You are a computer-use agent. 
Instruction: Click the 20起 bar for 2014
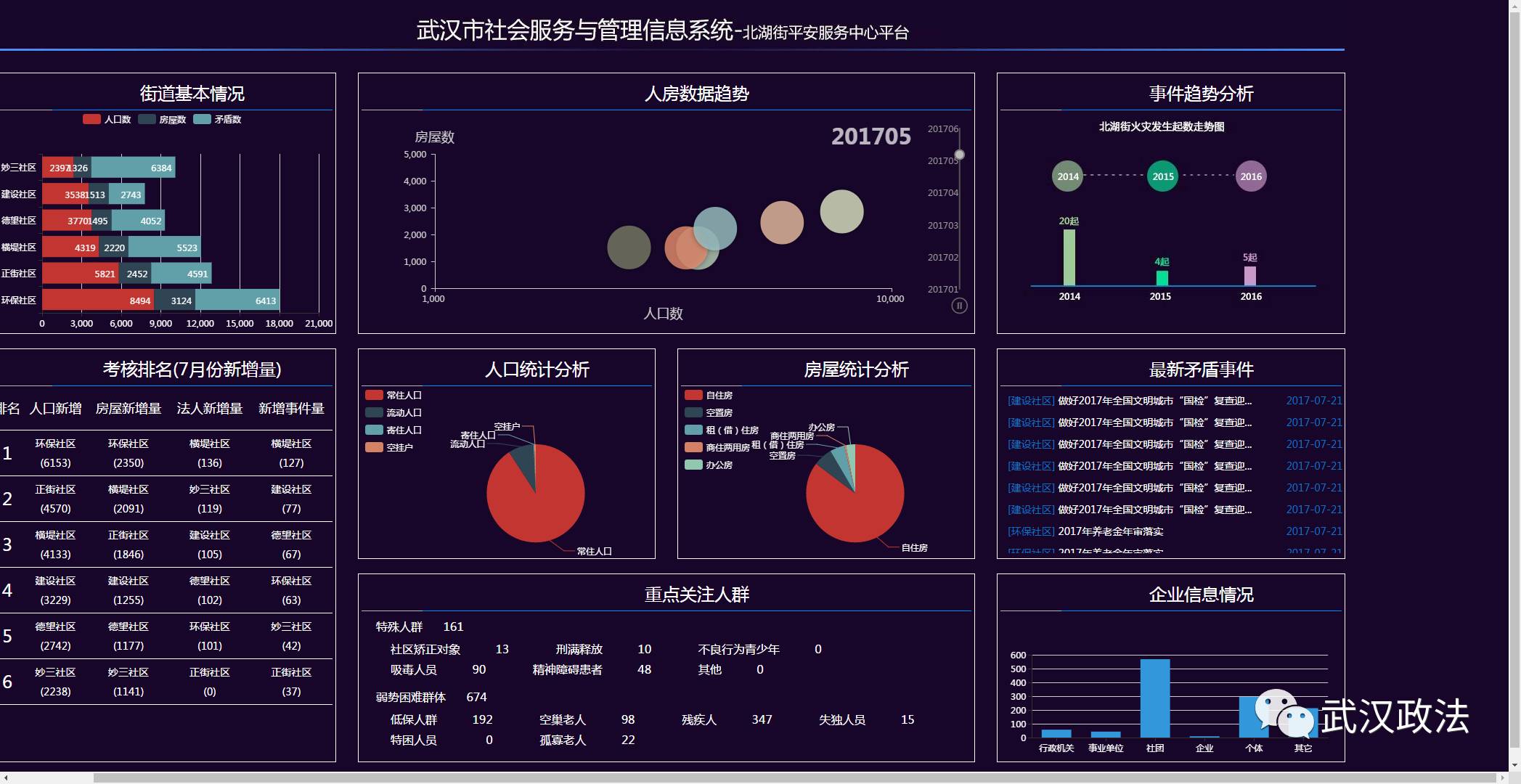1069,258
